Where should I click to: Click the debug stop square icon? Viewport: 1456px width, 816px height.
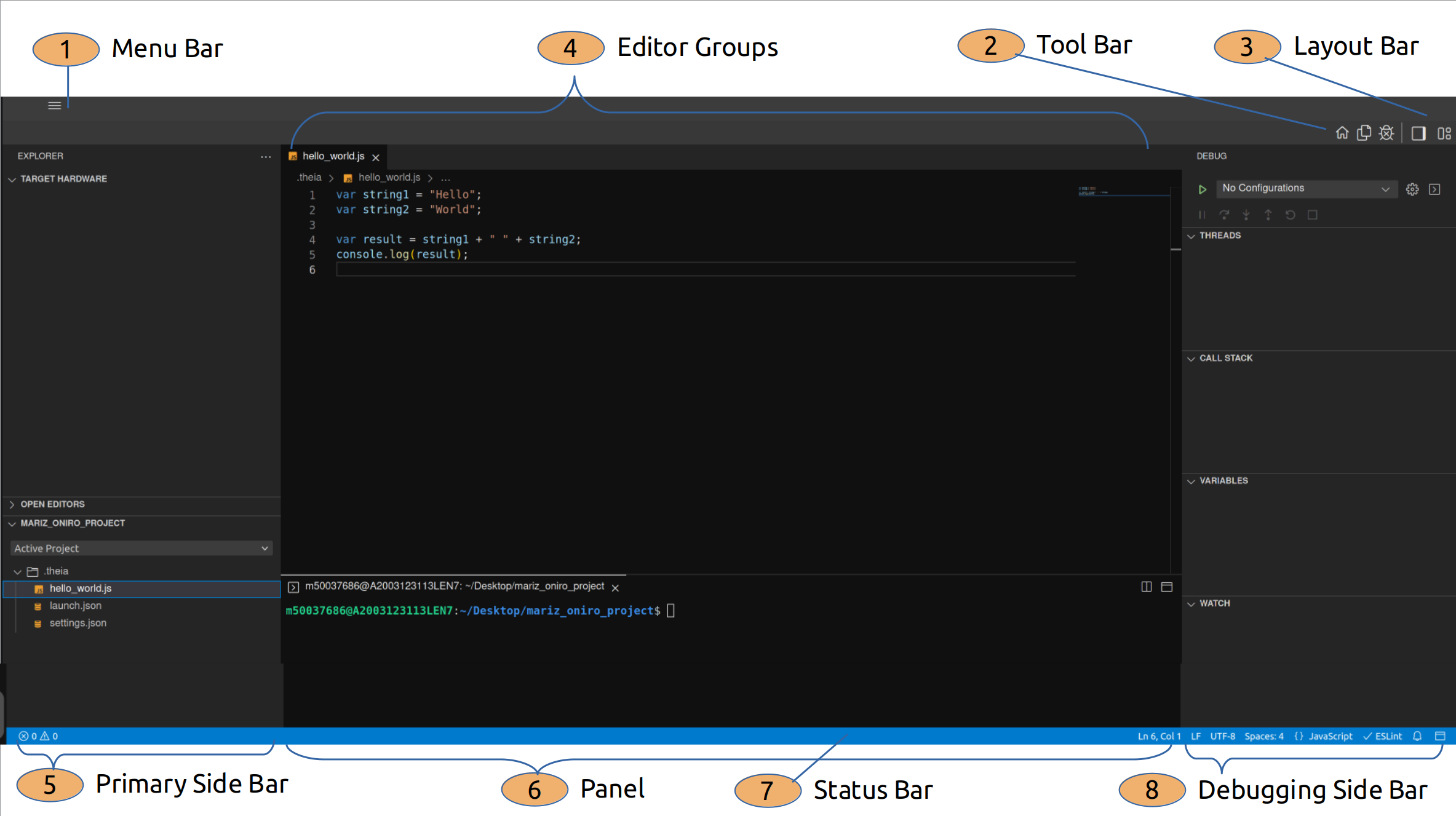pos(1312,215)
